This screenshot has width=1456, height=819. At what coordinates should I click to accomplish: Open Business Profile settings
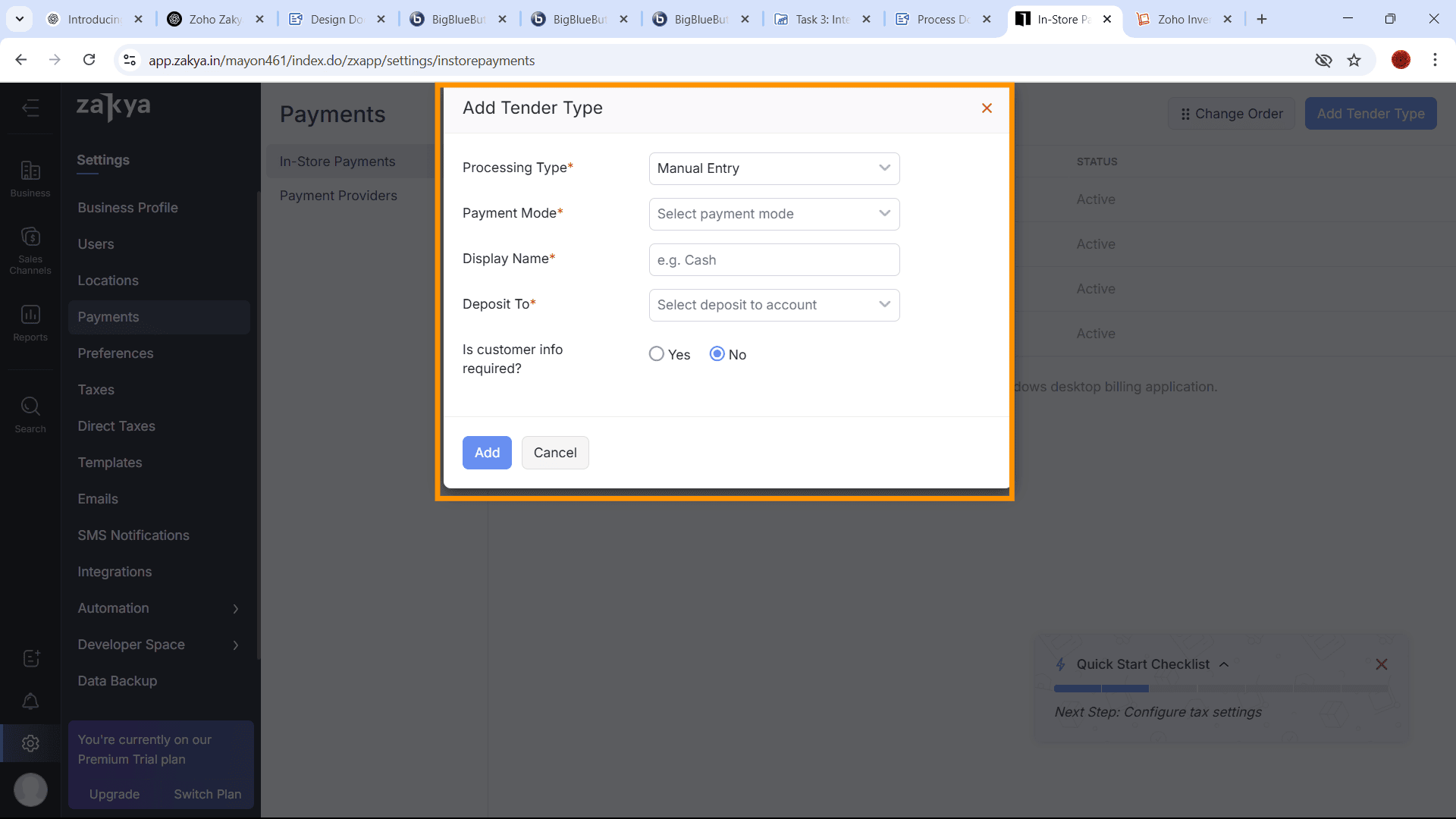[x=127, y=208]
